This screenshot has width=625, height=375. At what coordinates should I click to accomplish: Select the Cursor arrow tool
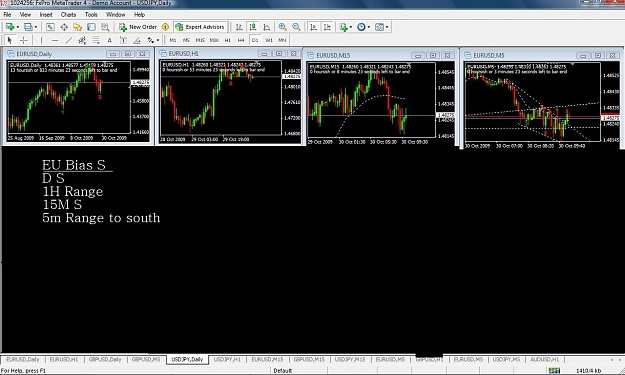(10, 40)
